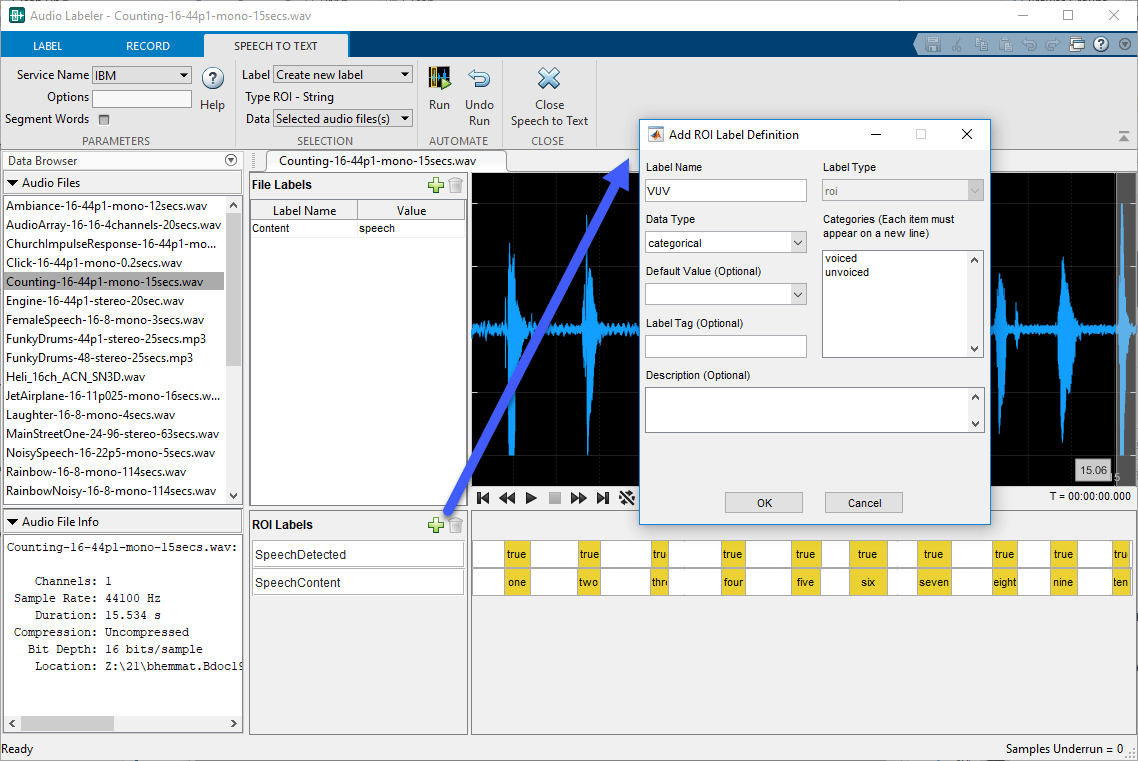Image resolution: width=1138 pixels, height=761 pixels.
Task: Click the fast forward playback icon
Action: [578, 498]
